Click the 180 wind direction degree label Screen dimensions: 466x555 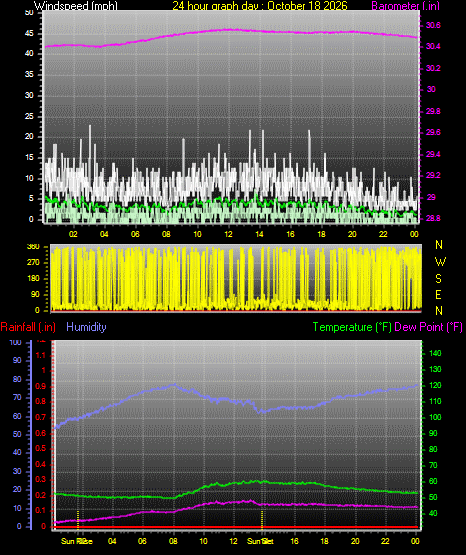[33, 279]
